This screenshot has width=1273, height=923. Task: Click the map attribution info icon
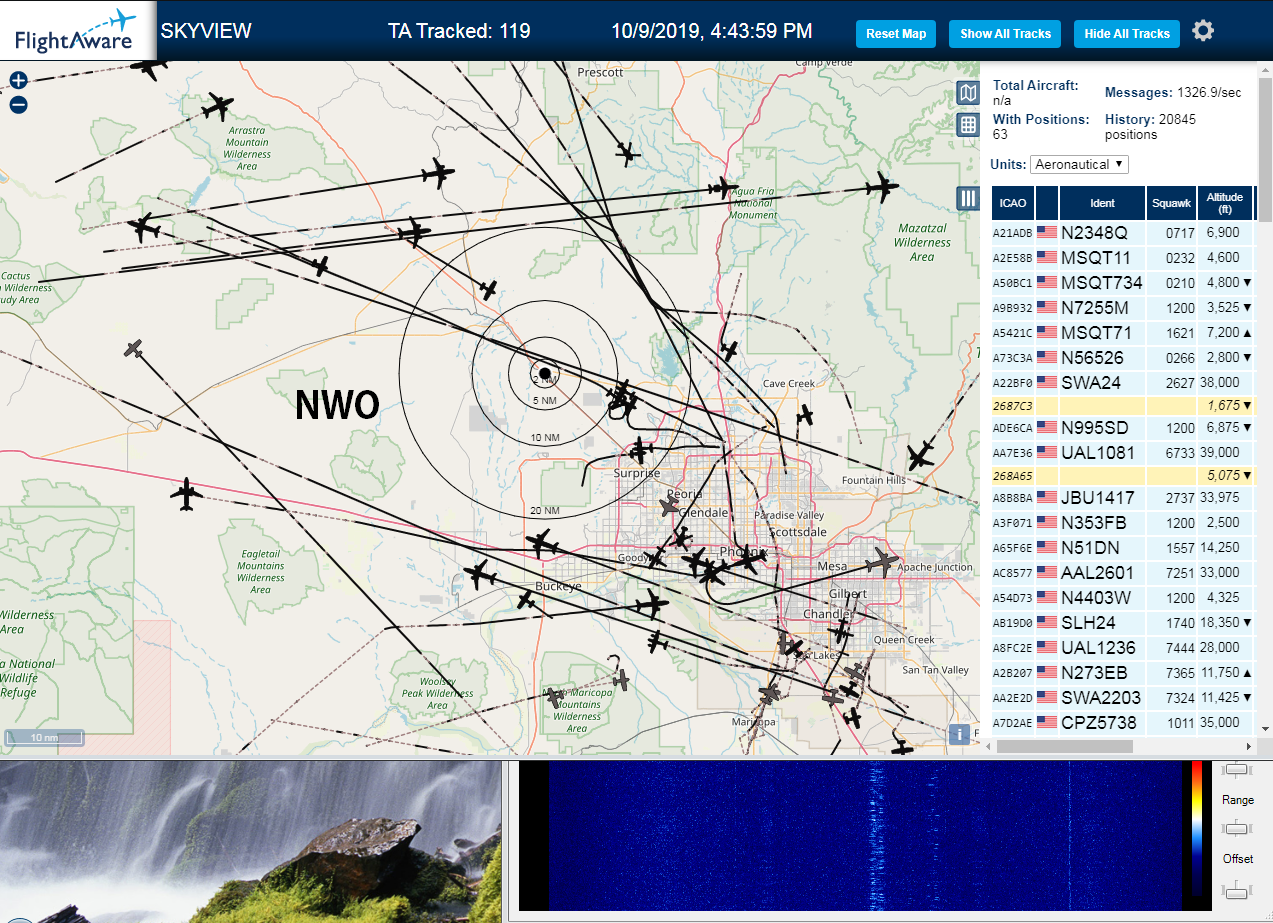coord(960,734)
